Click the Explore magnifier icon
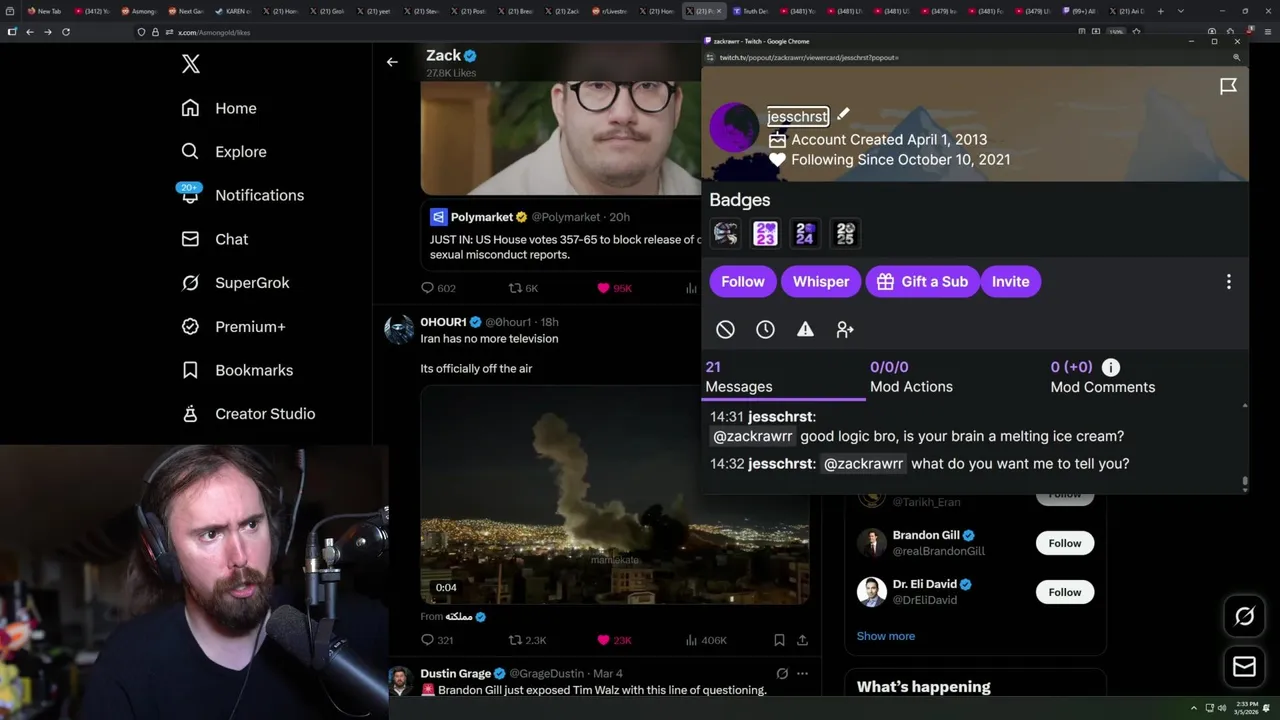 [190, 152]
